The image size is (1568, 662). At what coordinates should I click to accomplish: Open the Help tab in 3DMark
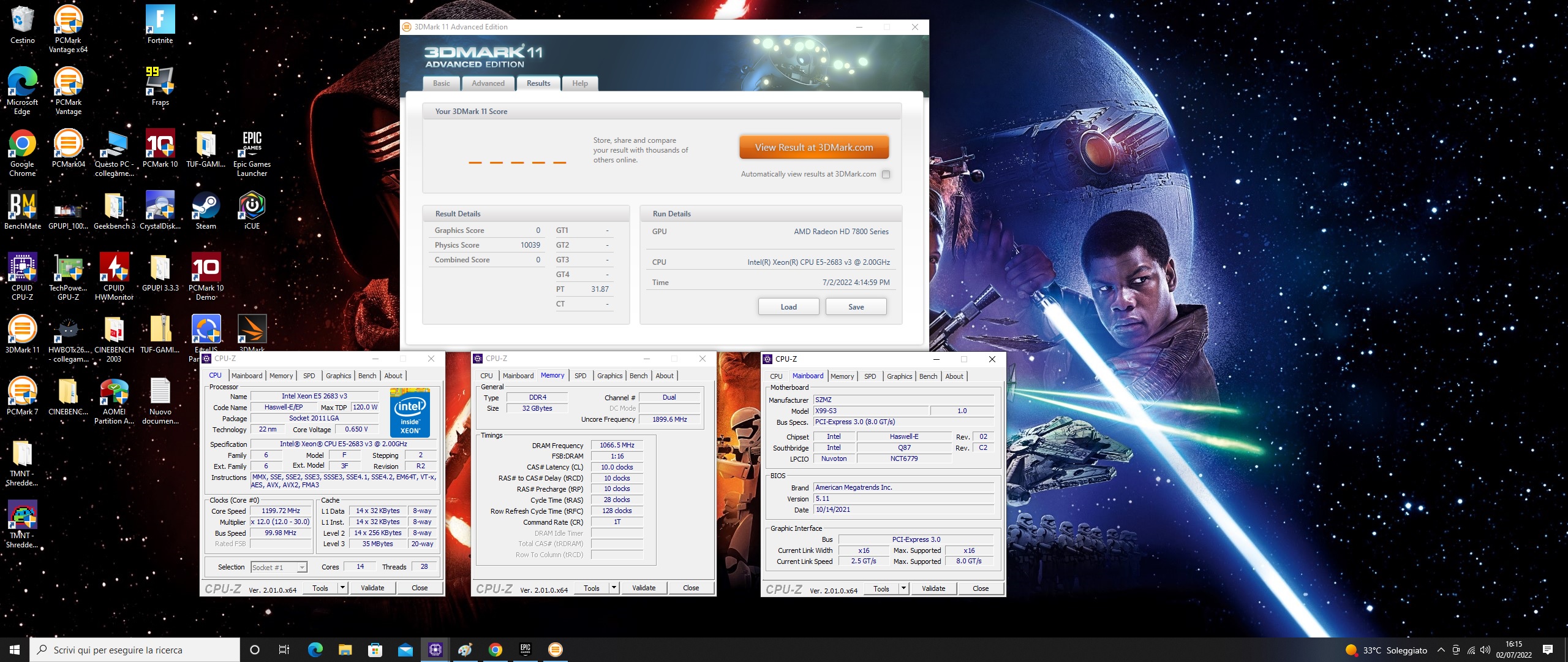579,83
